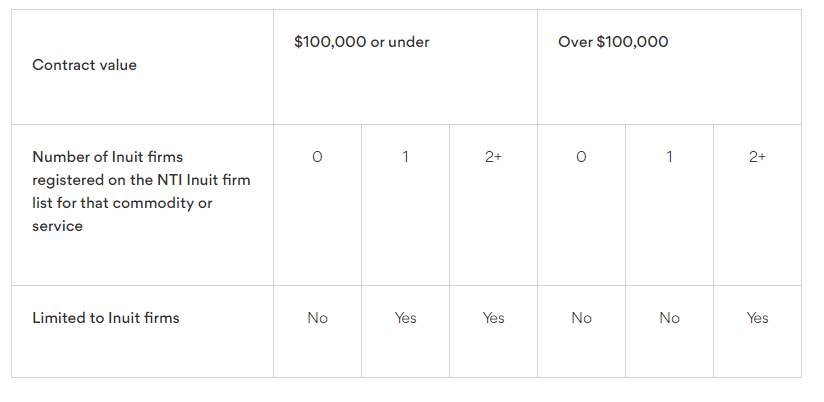824x402 pixels.
Task: Click the "0" cell under "$100,000 or under"
Action: tap(317, 157)
